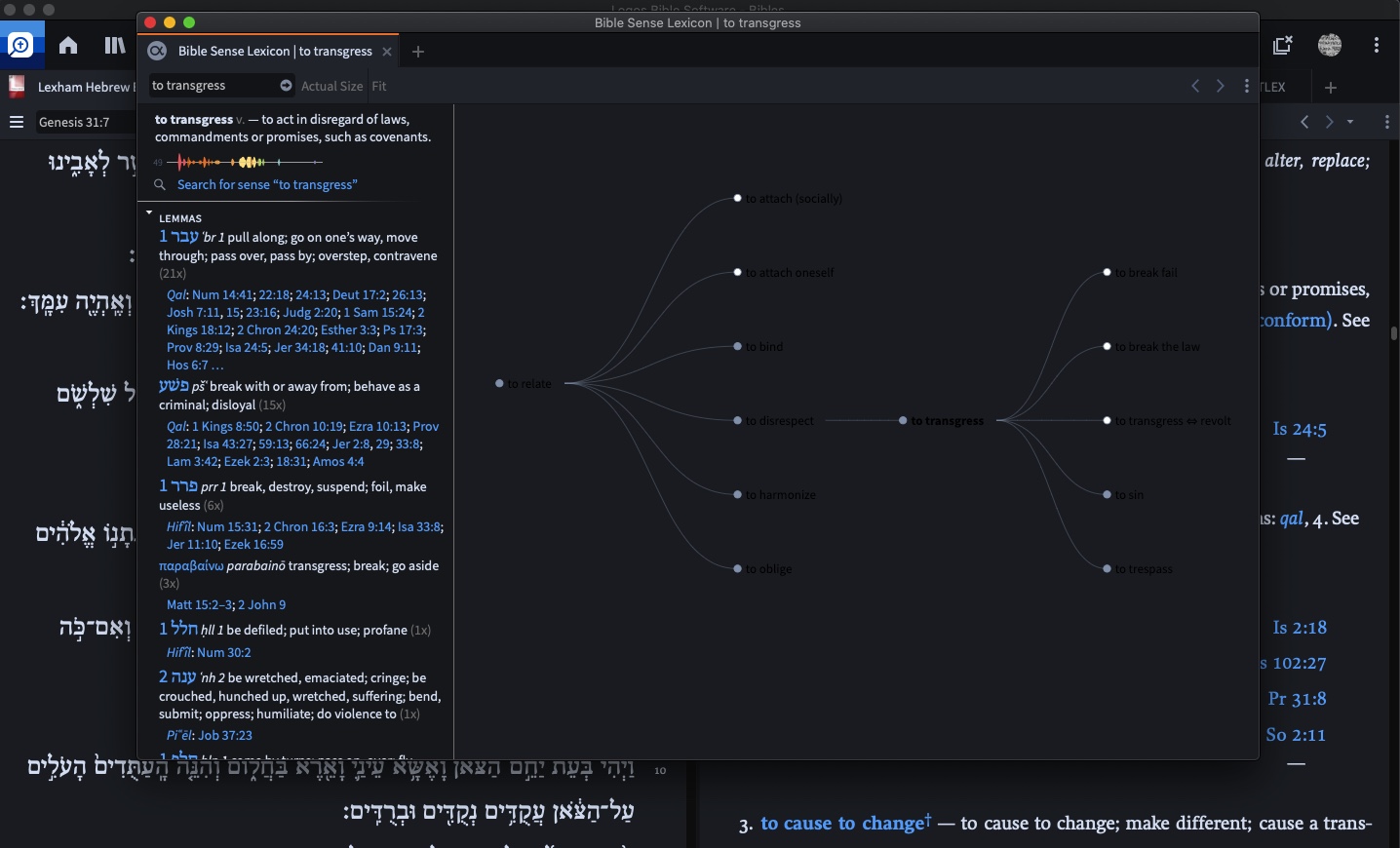Viewport: 1400px width, 848px height.
Task: Click the close-all-panels icon at top right
Action: [1283, 45]
